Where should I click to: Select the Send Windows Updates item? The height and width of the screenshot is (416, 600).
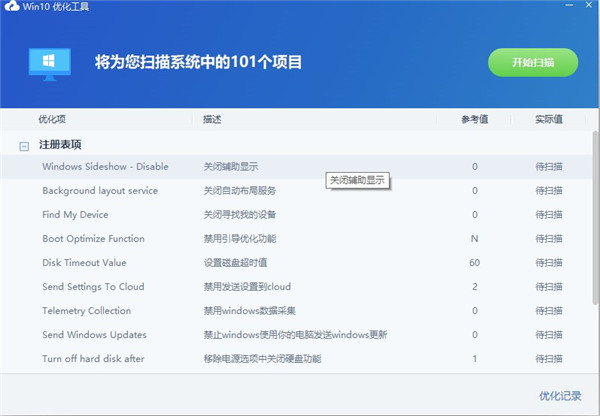pos(94,335)
